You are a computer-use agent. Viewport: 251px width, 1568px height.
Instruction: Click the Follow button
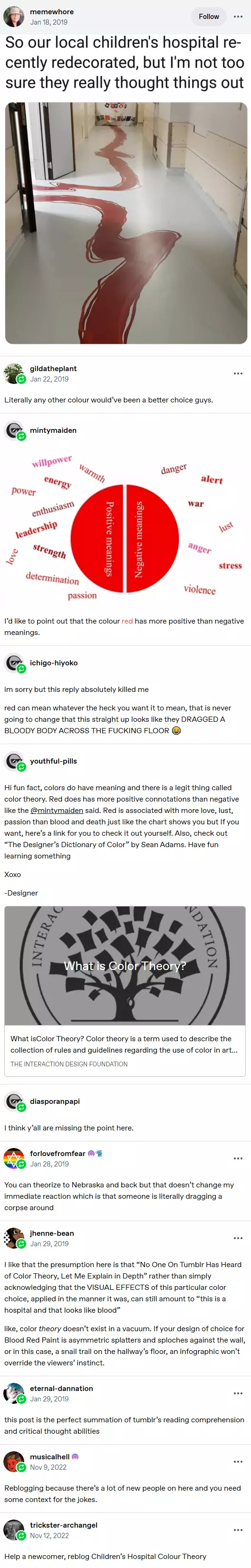point(208,17)
